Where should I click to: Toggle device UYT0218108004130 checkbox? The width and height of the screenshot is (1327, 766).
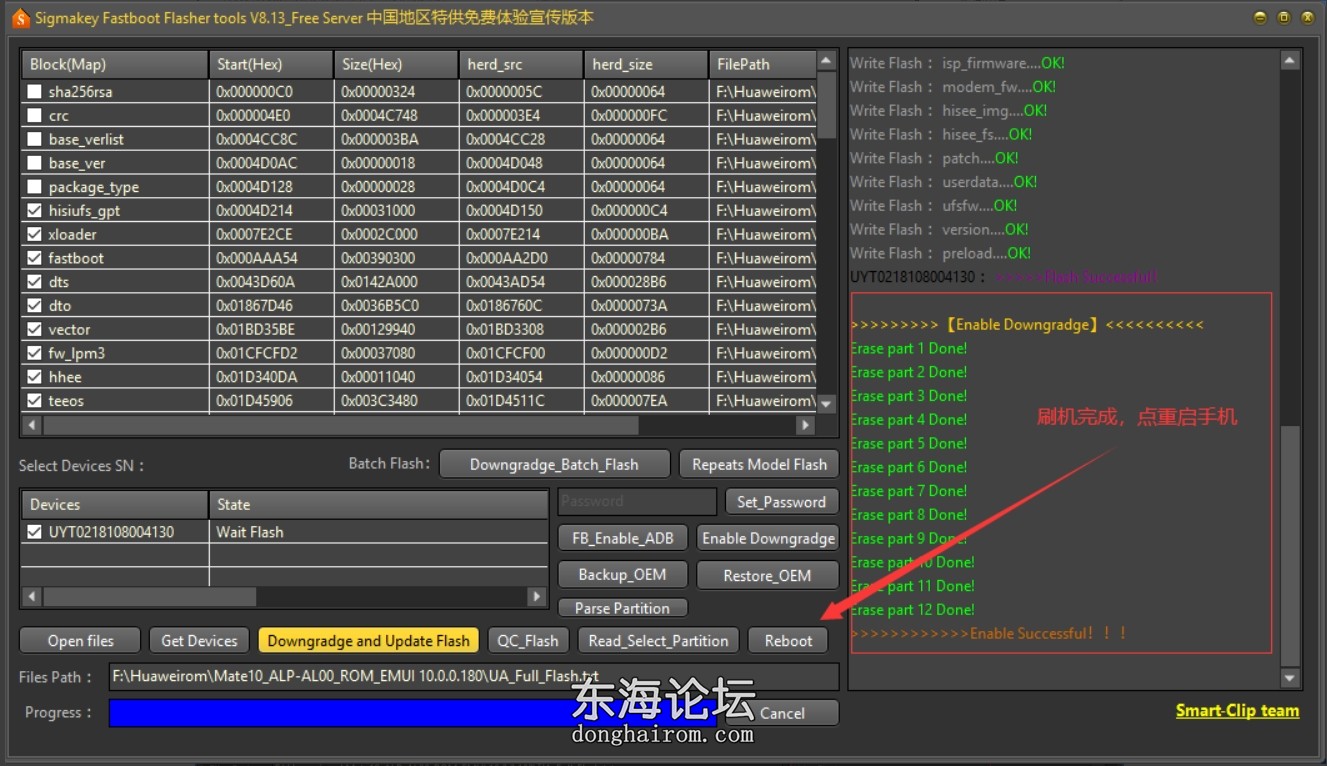[35, 532]
